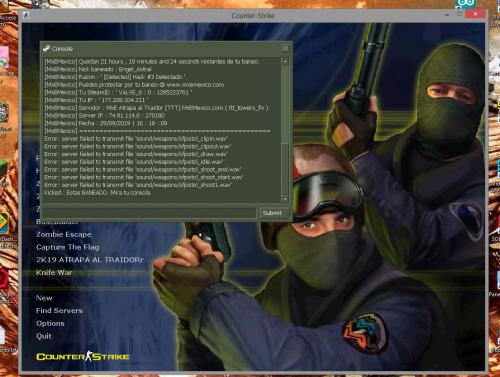
Task: Click the error line ending in idle.wav
Action: (134, 162)
